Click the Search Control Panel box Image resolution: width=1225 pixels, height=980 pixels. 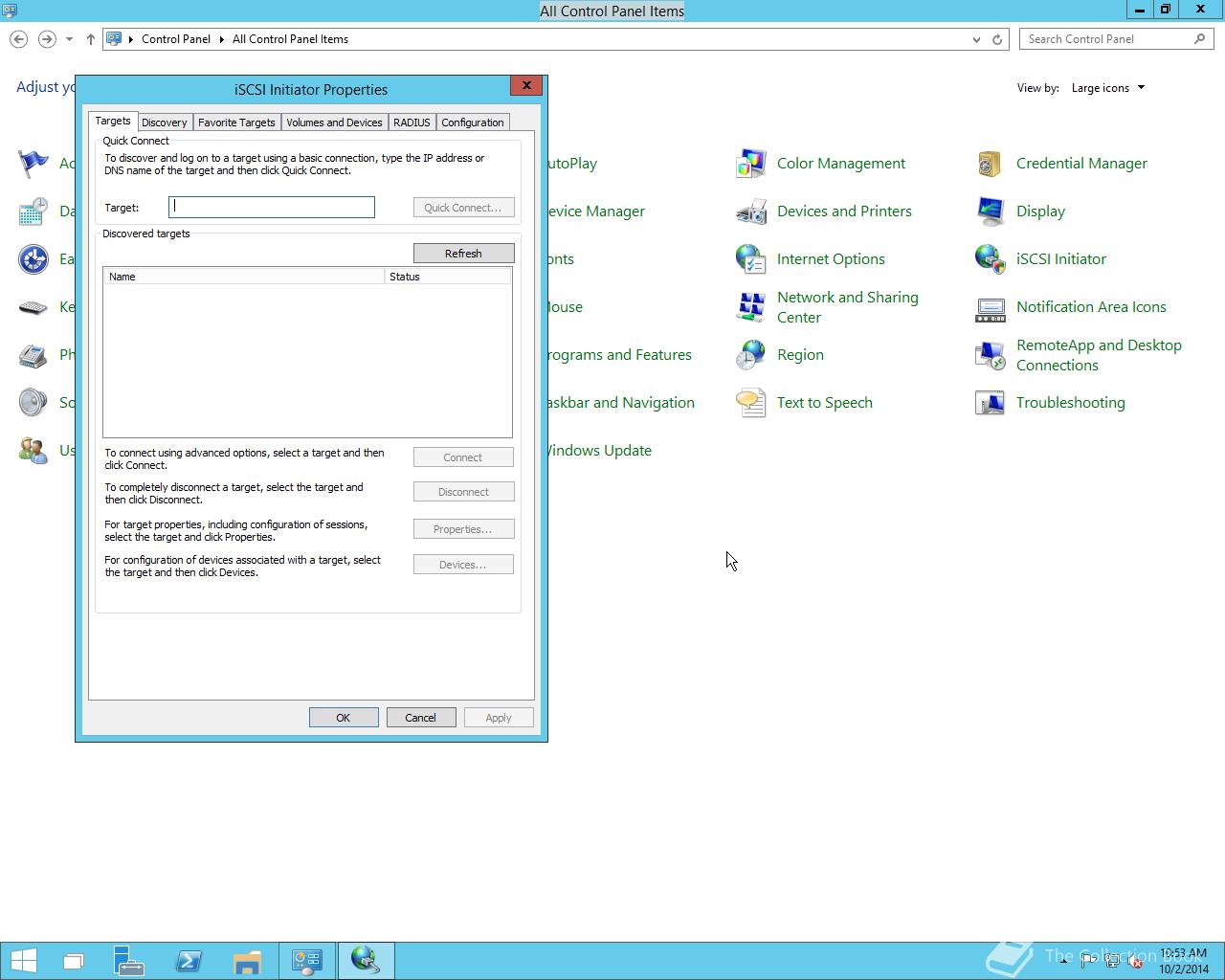tap(1116, 39)
